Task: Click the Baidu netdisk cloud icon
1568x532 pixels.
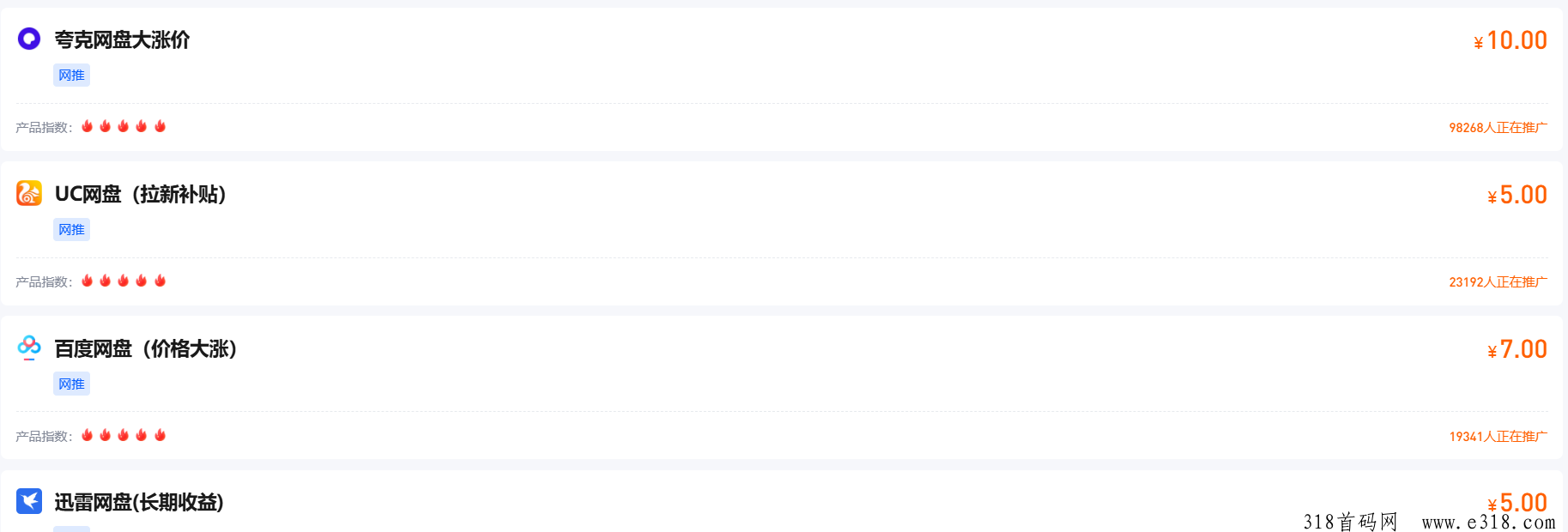Action: (x=29, y=348)
